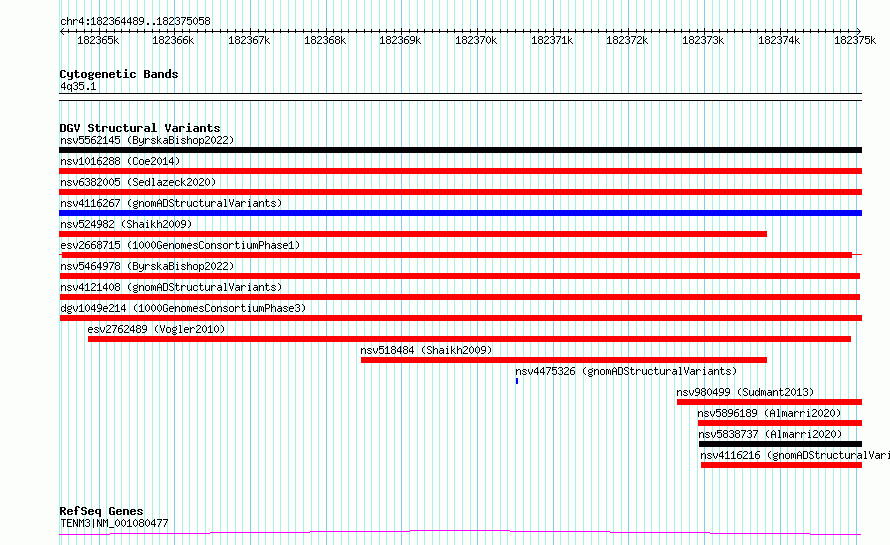The width and height of the screenshot is (890, 545).
Task: Click the nsv5562145 black variant bar
Action: (x=460, y=150)
